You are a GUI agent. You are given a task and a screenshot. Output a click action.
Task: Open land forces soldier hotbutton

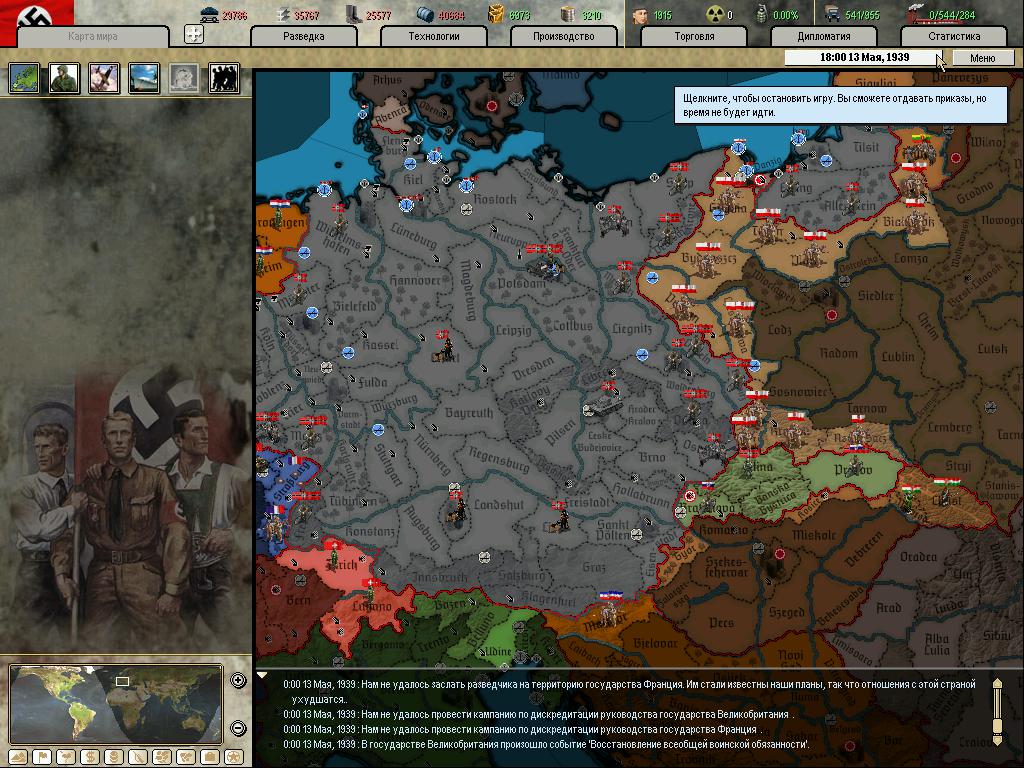pos(64,78)
